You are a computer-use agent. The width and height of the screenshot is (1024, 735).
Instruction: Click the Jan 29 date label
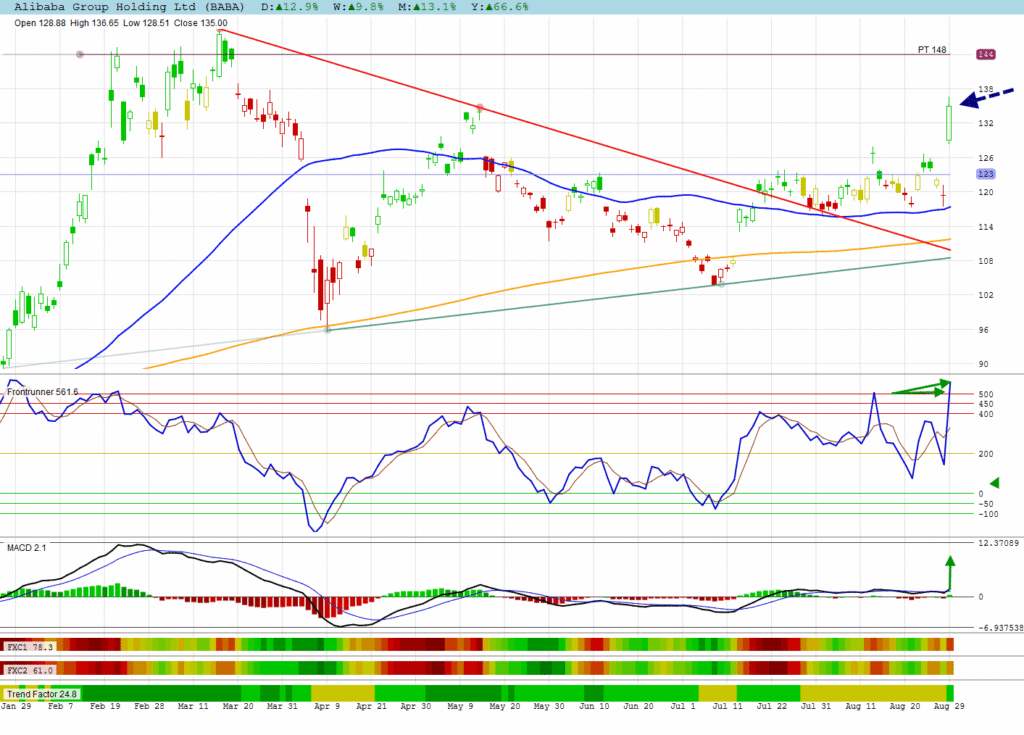pos(16,706)
